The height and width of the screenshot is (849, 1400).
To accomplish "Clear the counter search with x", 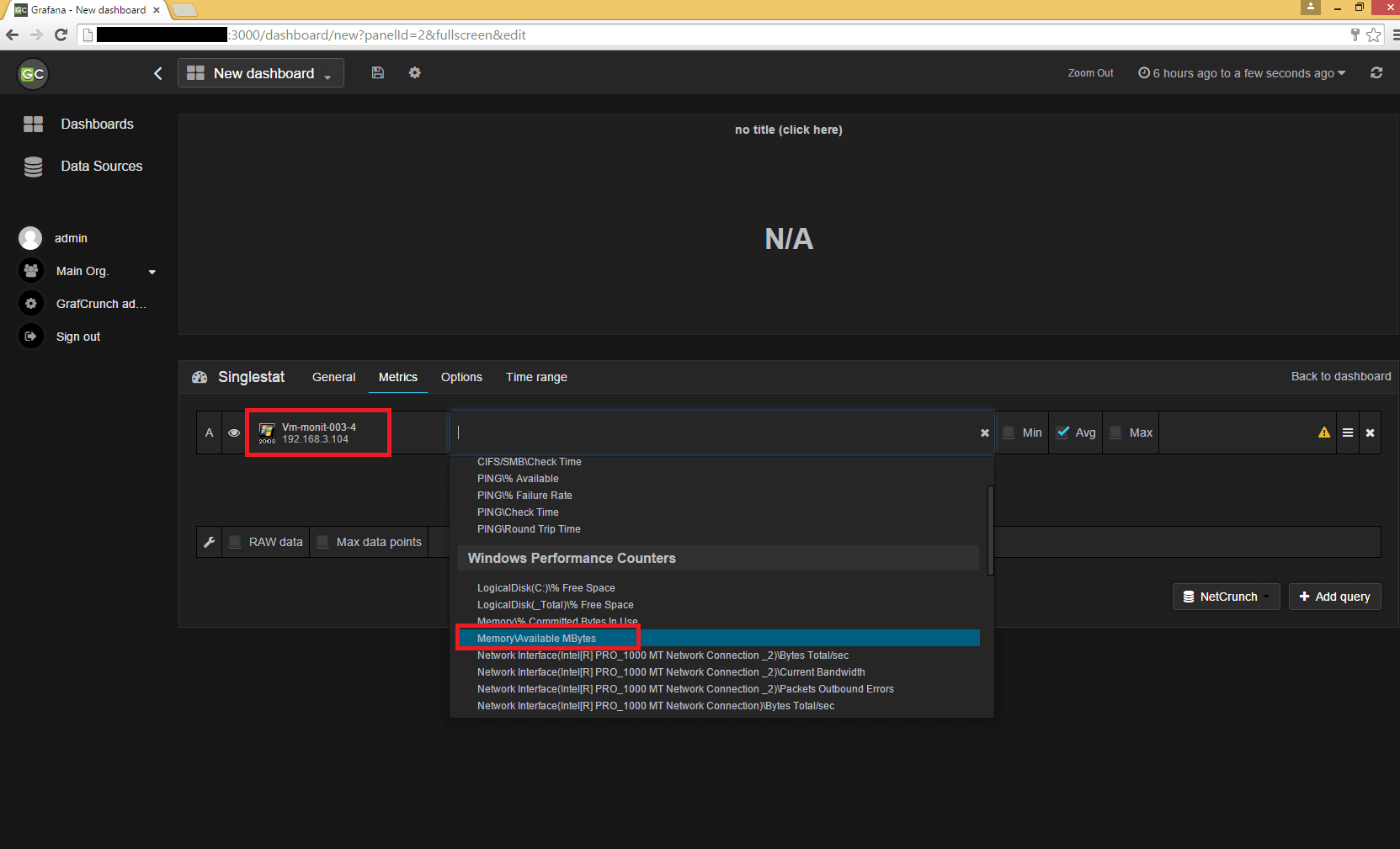I will (x=985, y=432).
